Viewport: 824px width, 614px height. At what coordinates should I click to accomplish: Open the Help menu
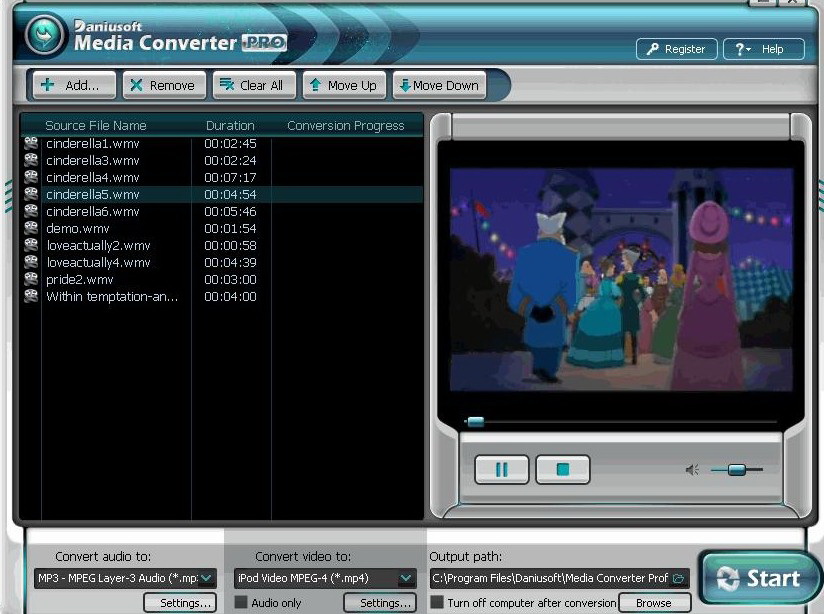point(764,49)
